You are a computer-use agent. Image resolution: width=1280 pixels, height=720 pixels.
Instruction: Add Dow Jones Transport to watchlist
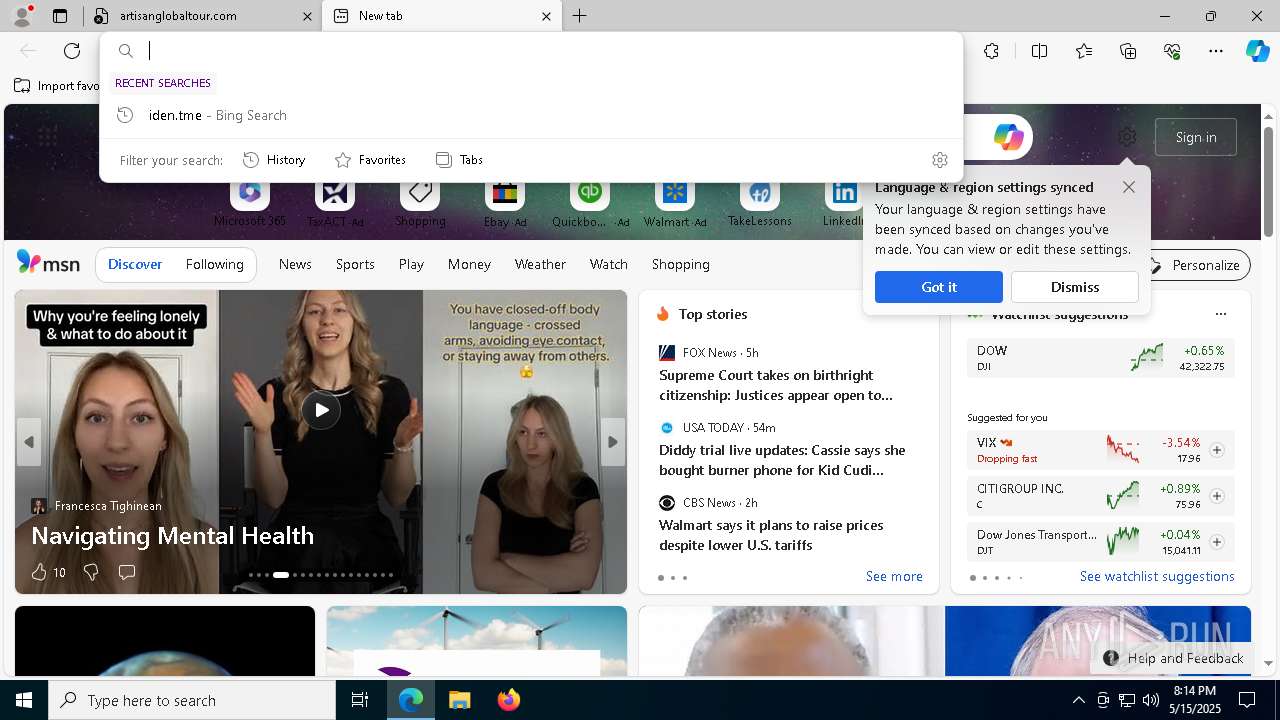click(1217, 542)
